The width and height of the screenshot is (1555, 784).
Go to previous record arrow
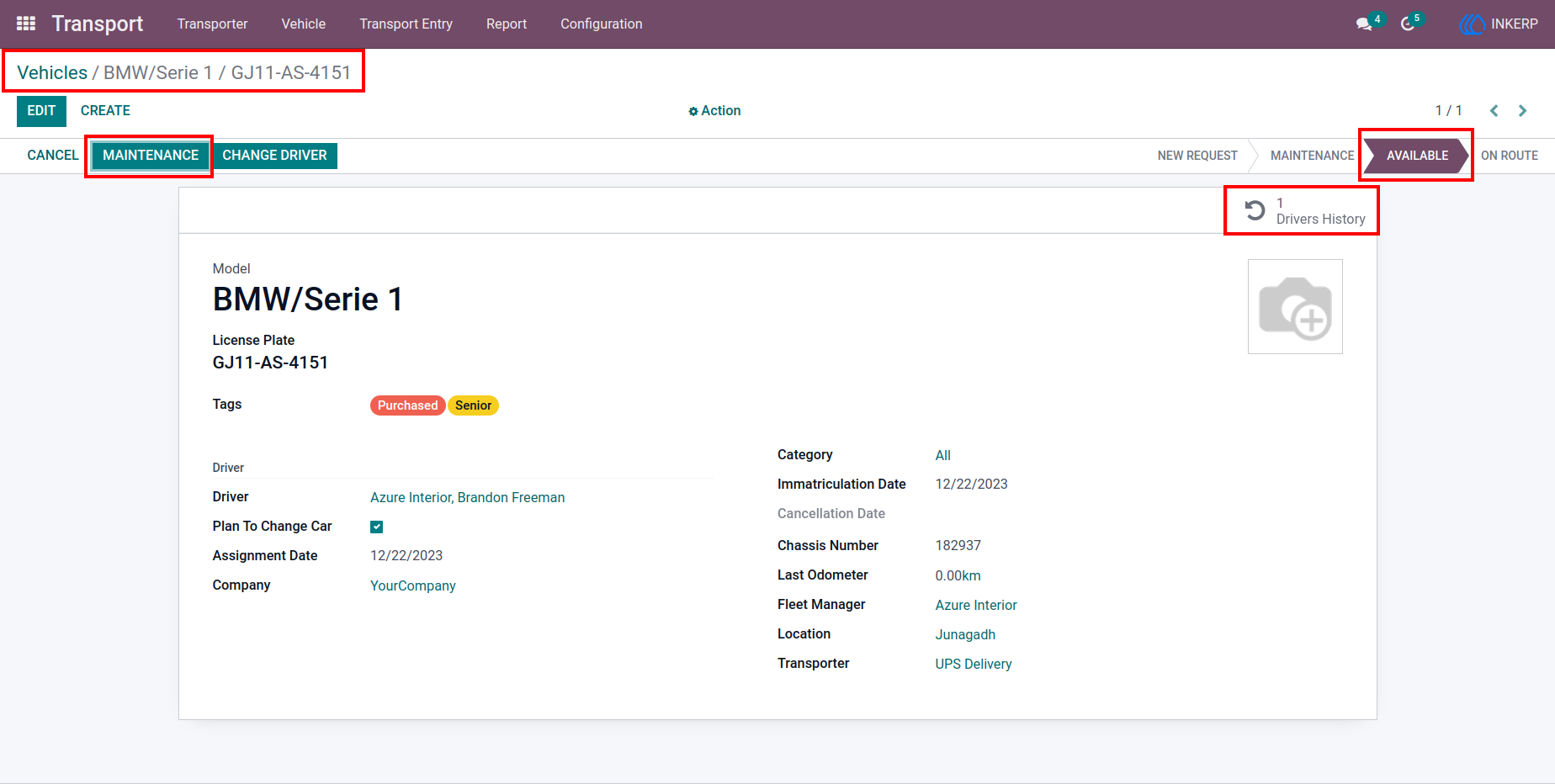(x=1494, y=110)
